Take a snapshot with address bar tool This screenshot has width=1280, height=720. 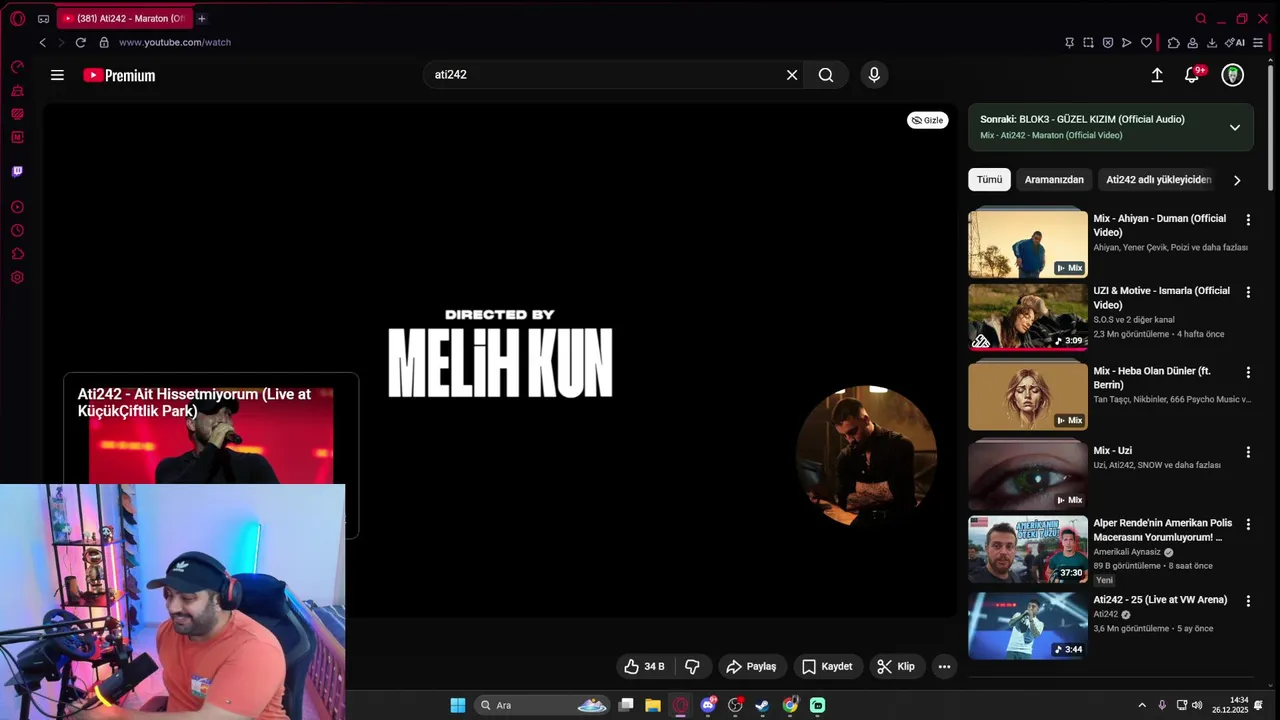tap(1088, 43)
